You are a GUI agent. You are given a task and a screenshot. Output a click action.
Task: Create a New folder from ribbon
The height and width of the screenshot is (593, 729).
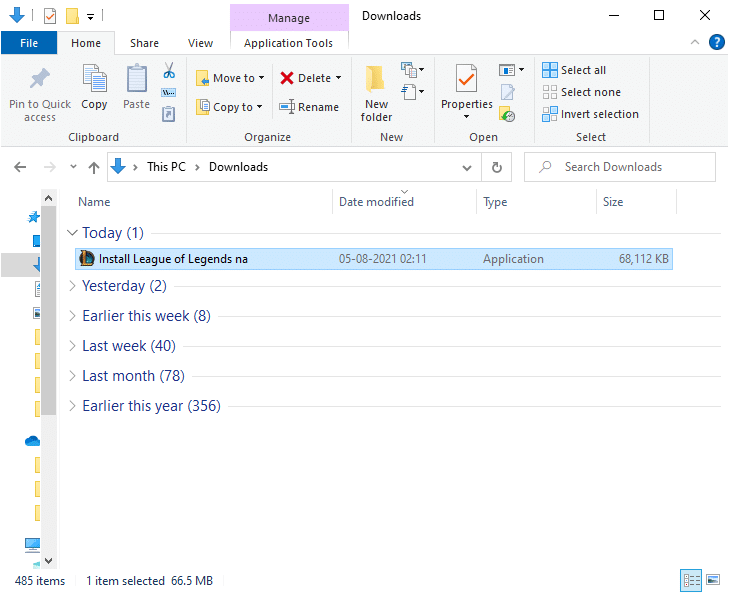(376, 90)
